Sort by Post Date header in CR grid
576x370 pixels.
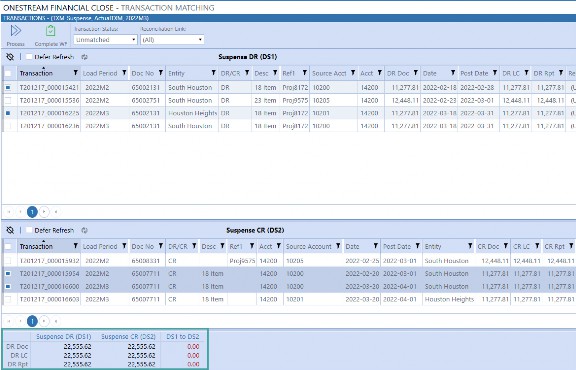click(397, 246)
